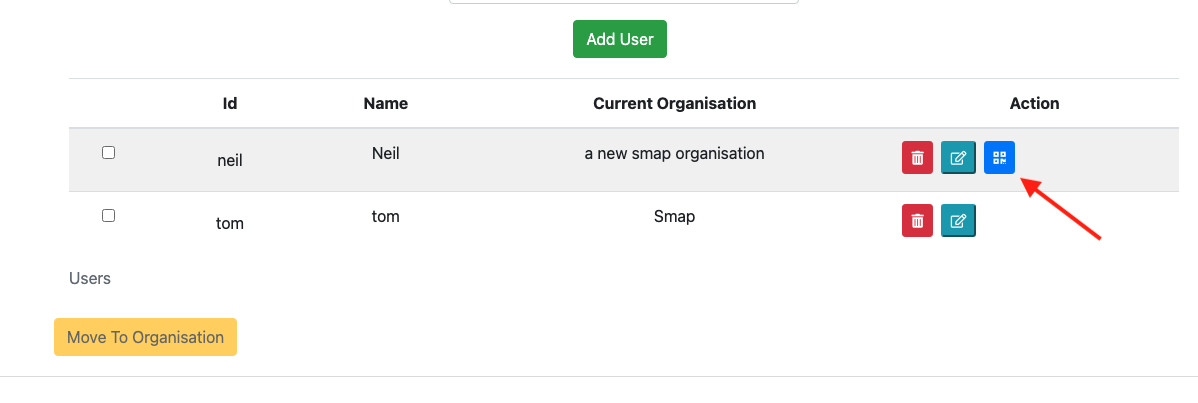This screenshot has height=403, width=1198.
Task: Select the lowercase neil Id cell
Action: 230,160
